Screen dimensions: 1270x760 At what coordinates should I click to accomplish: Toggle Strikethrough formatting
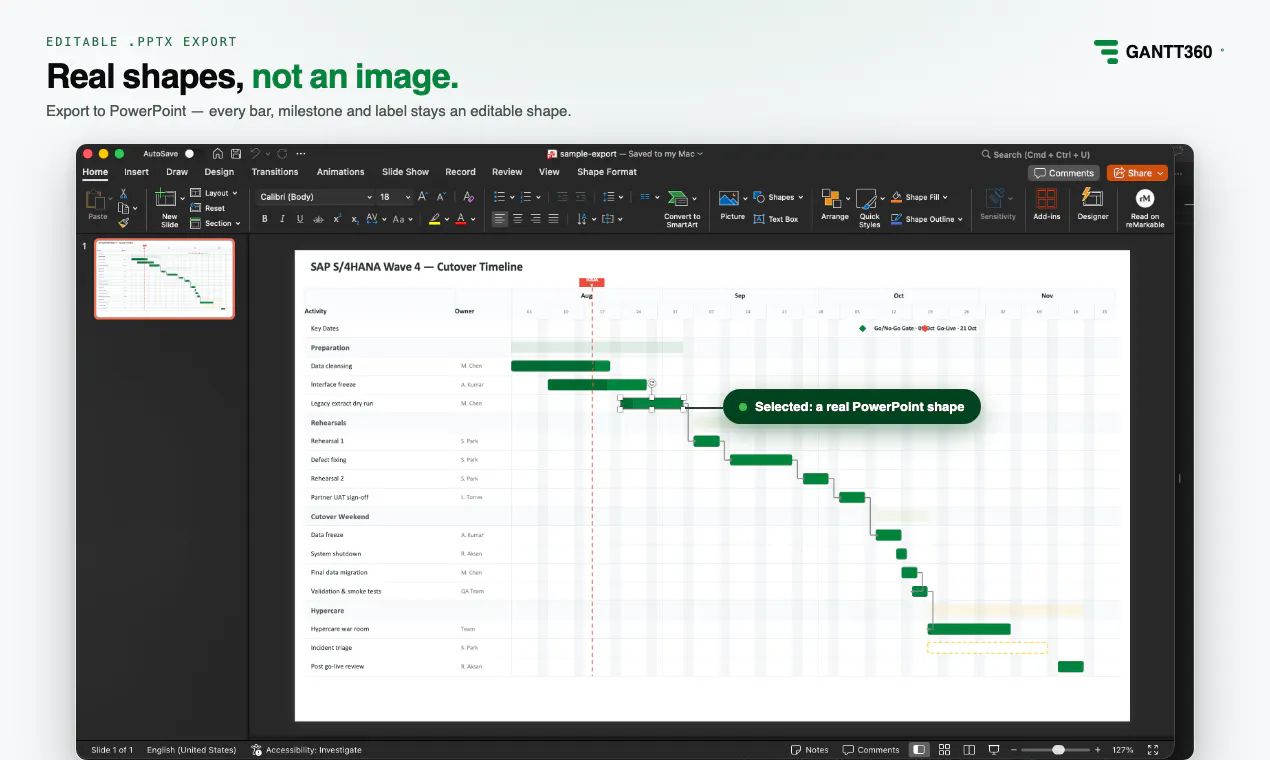pyautogui.click(x=318, y=219)
